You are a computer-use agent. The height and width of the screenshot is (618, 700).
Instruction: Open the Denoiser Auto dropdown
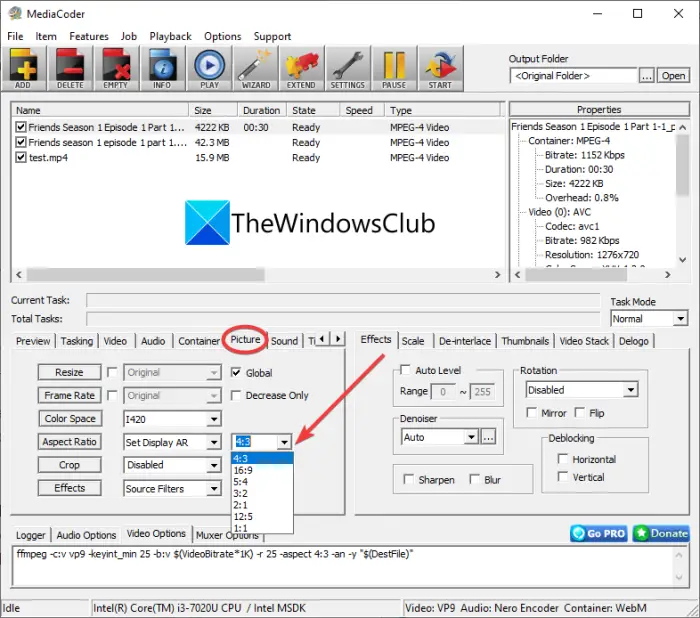coord(440,437)
